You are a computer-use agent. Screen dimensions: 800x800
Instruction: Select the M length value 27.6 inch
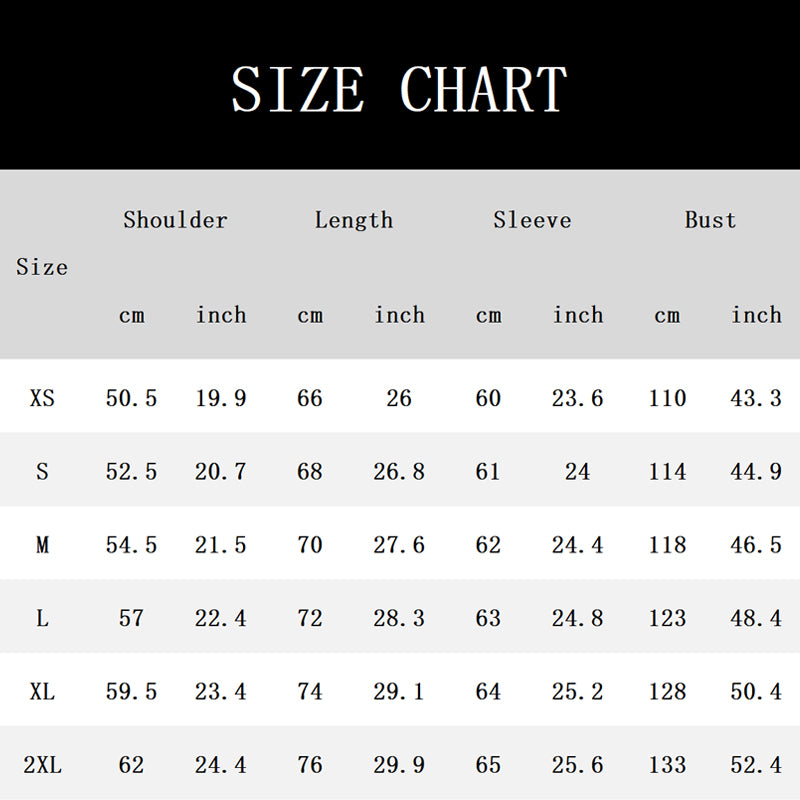coord(399,545)
